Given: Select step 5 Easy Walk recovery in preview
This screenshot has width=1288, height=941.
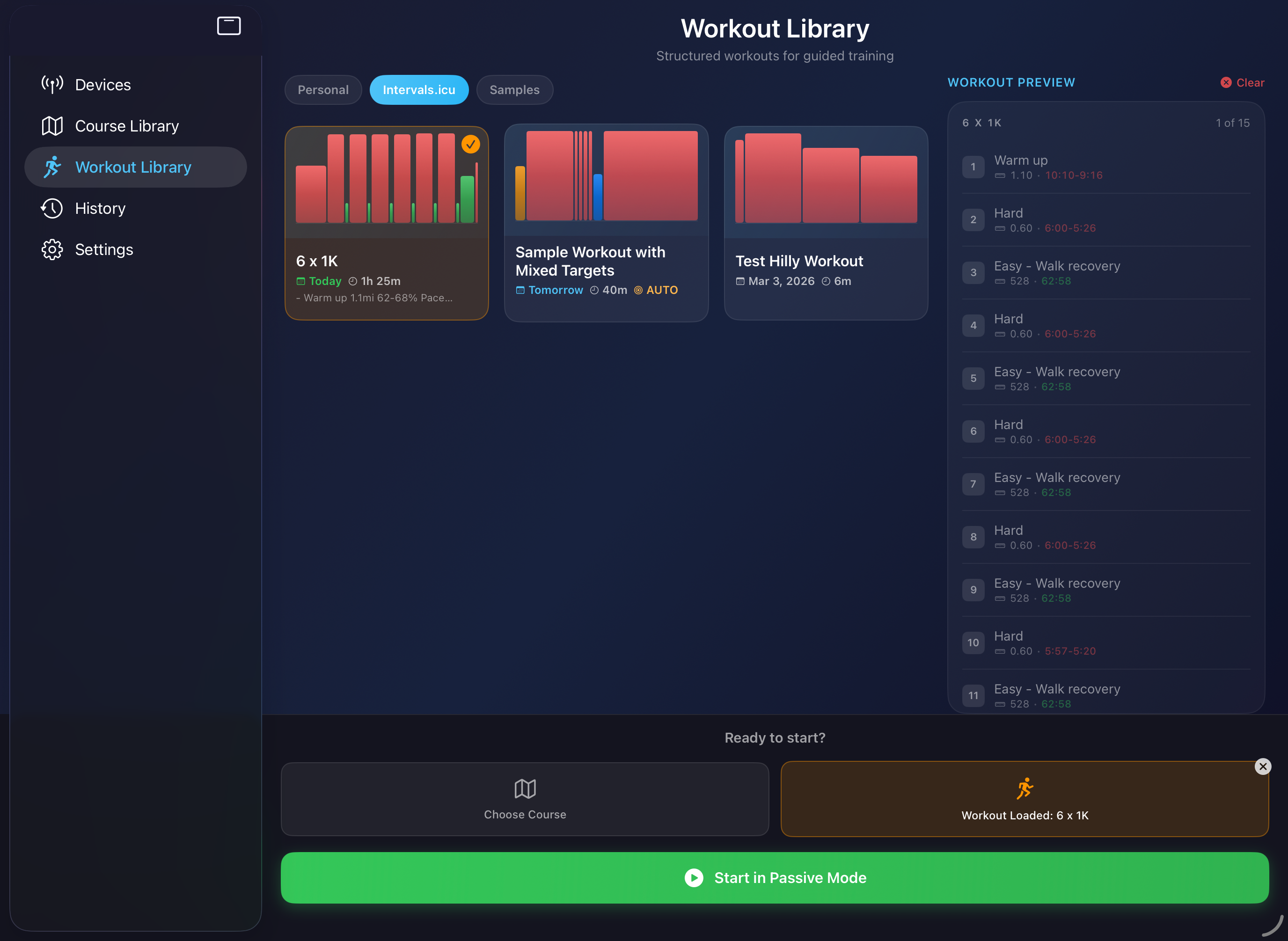Looking at the screenshot, I should [1105, 378].
